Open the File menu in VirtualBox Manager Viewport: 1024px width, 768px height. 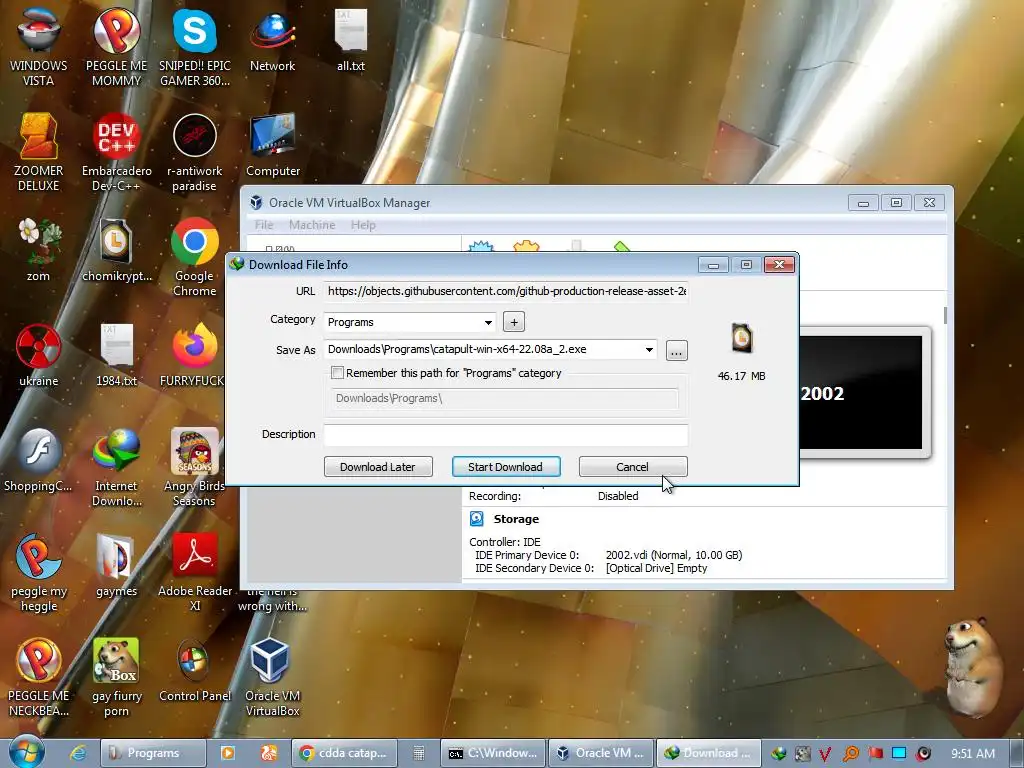tap(264, 225)
